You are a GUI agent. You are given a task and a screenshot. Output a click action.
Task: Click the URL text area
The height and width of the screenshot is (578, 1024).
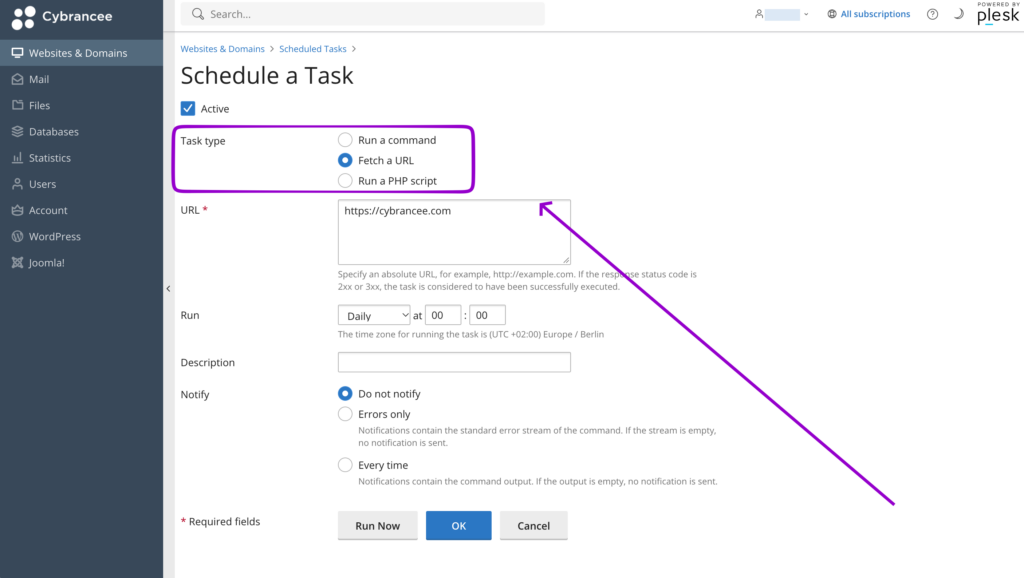[x=454, y=232]
